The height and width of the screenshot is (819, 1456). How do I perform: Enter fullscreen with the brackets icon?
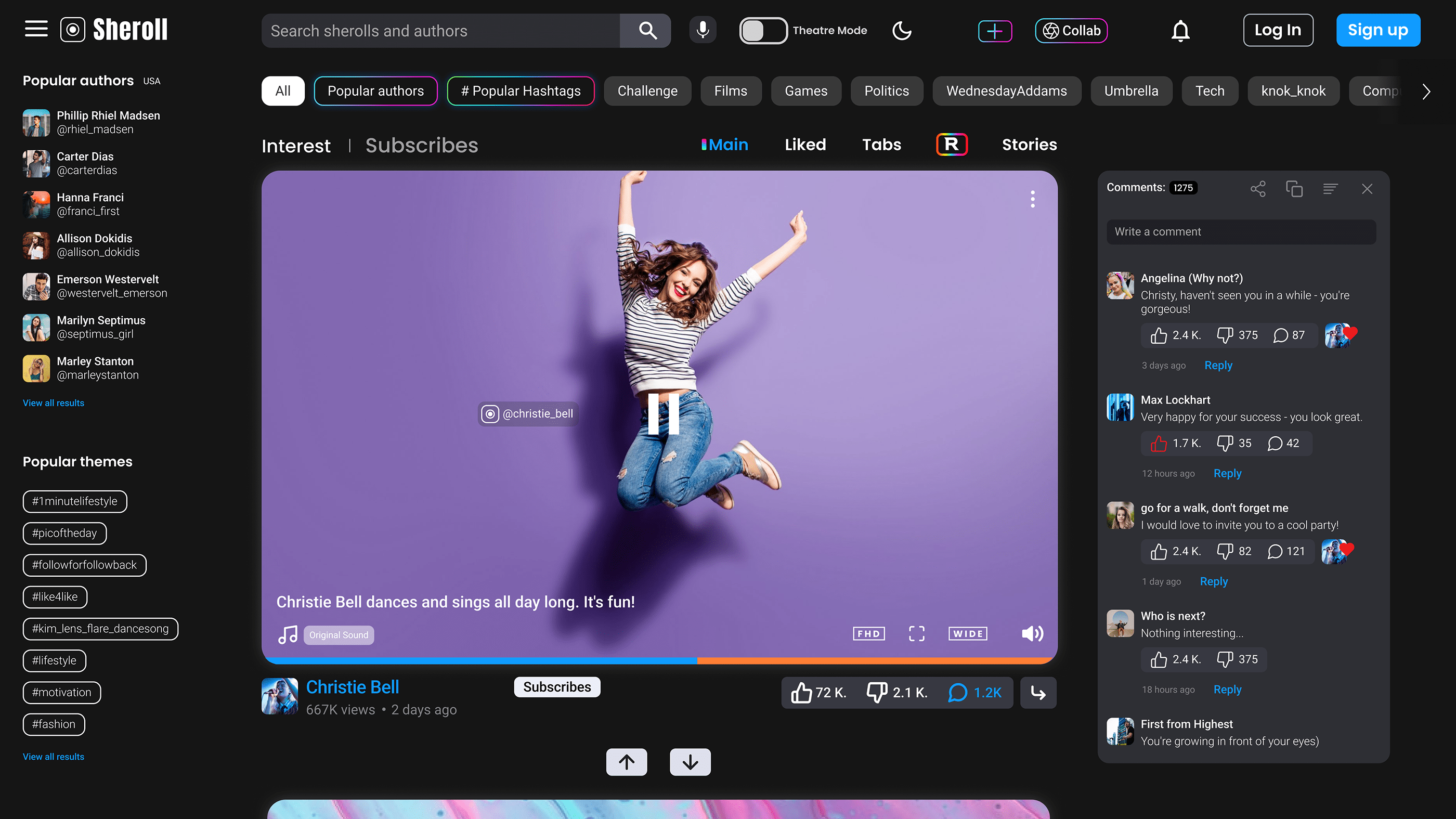[916, 633]
